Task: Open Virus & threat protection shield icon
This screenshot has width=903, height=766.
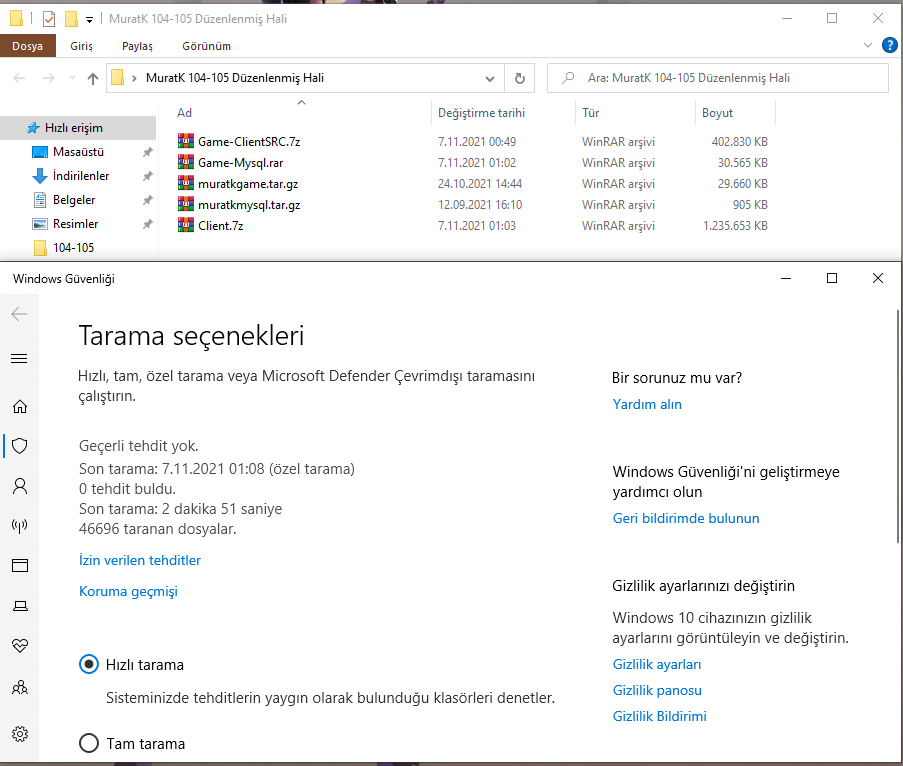Action: pyautogui.click(x=19, y=446)
